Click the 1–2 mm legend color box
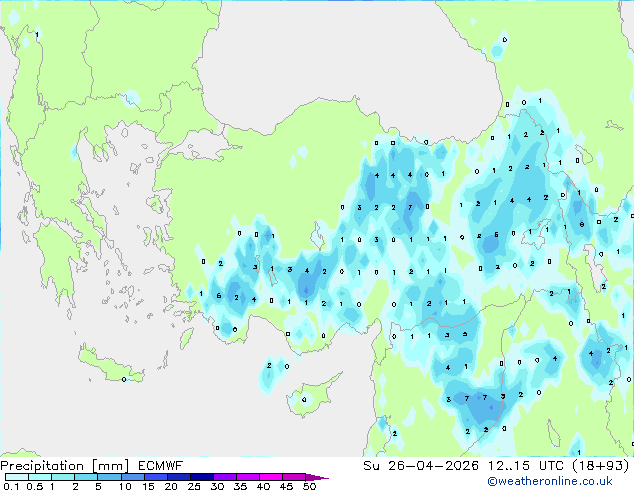Screen dimensions: 634x490 63,477
